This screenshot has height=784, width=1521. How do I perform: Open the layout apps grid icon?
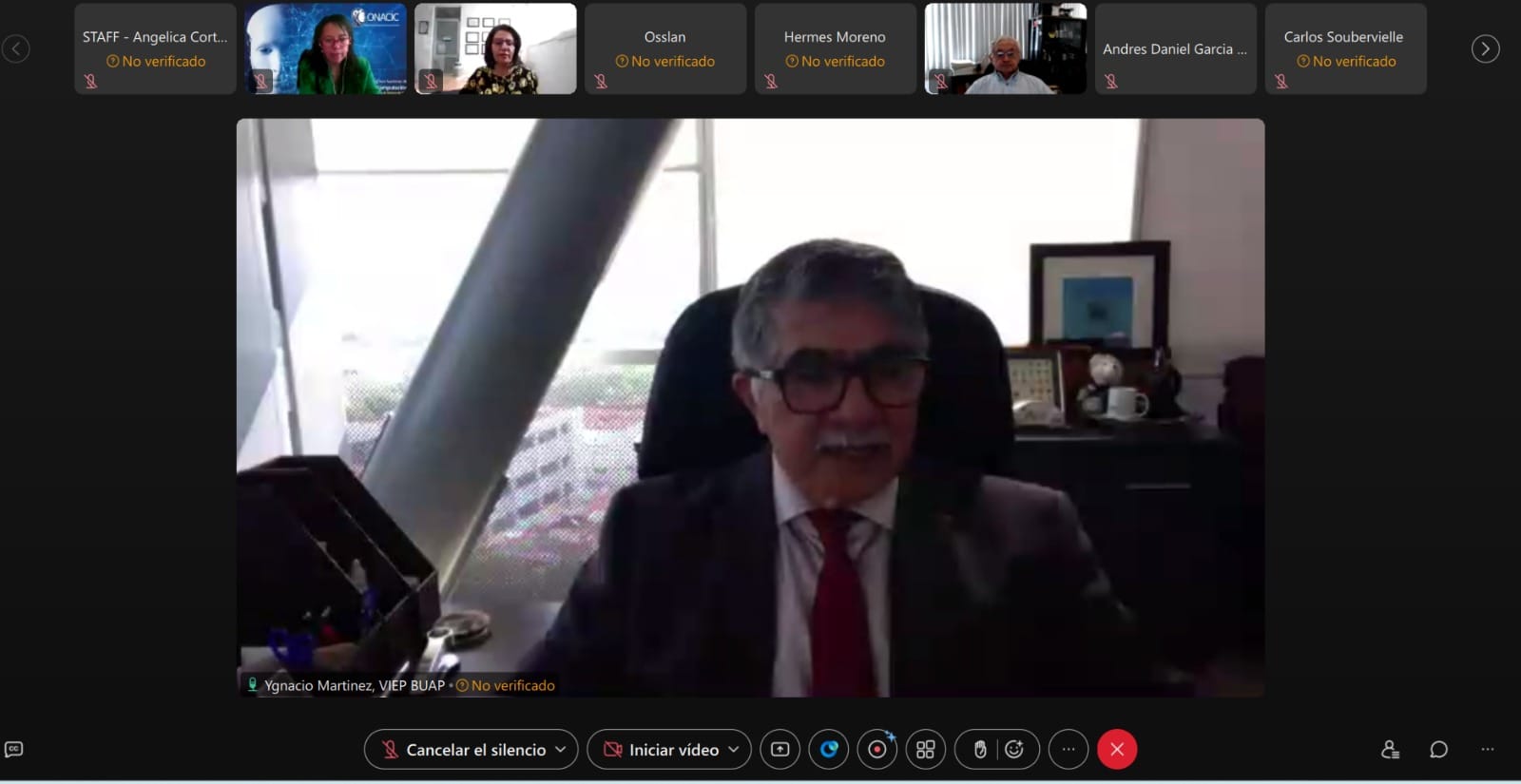pyautogui.click(x=926, y=750)
